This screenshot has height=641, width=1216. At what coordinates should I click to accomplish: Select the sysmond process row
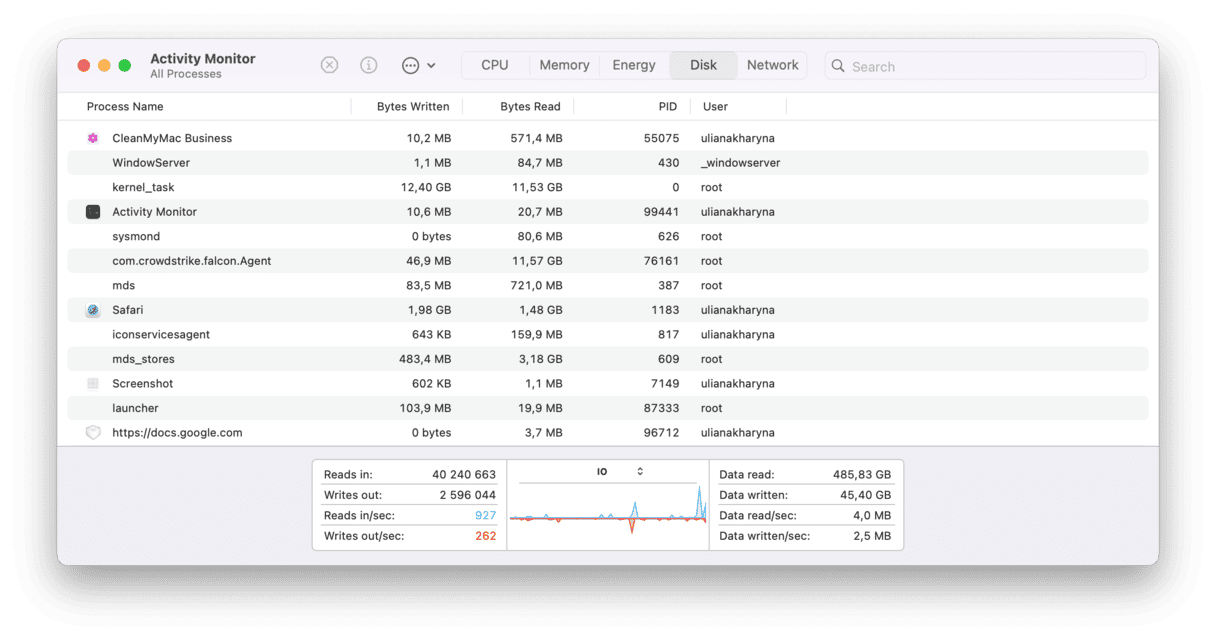point(608,236)
